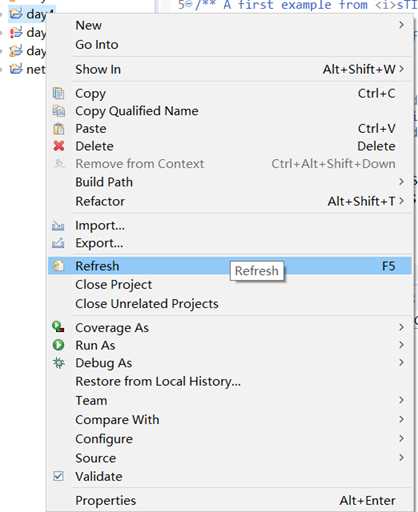
Task: Click the Coverage As icon
Action: point(58,327)
